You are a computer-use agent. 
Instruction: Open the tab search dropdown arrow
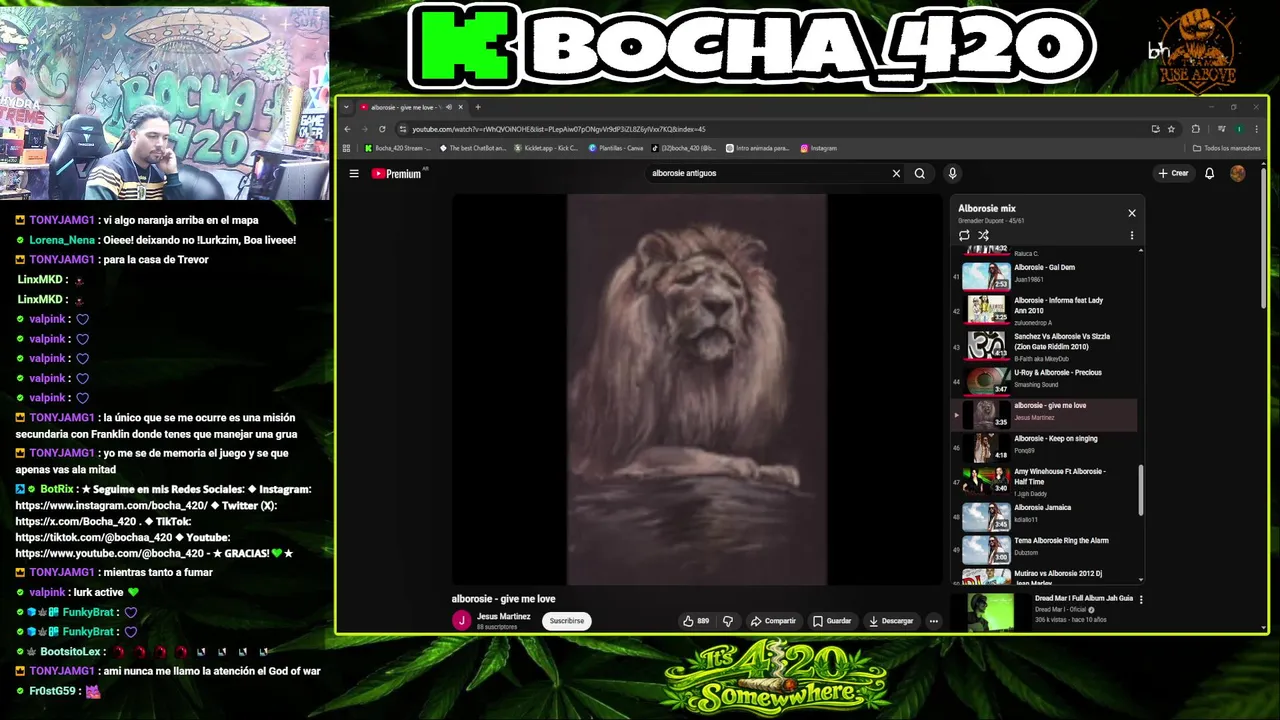point(346,107)
